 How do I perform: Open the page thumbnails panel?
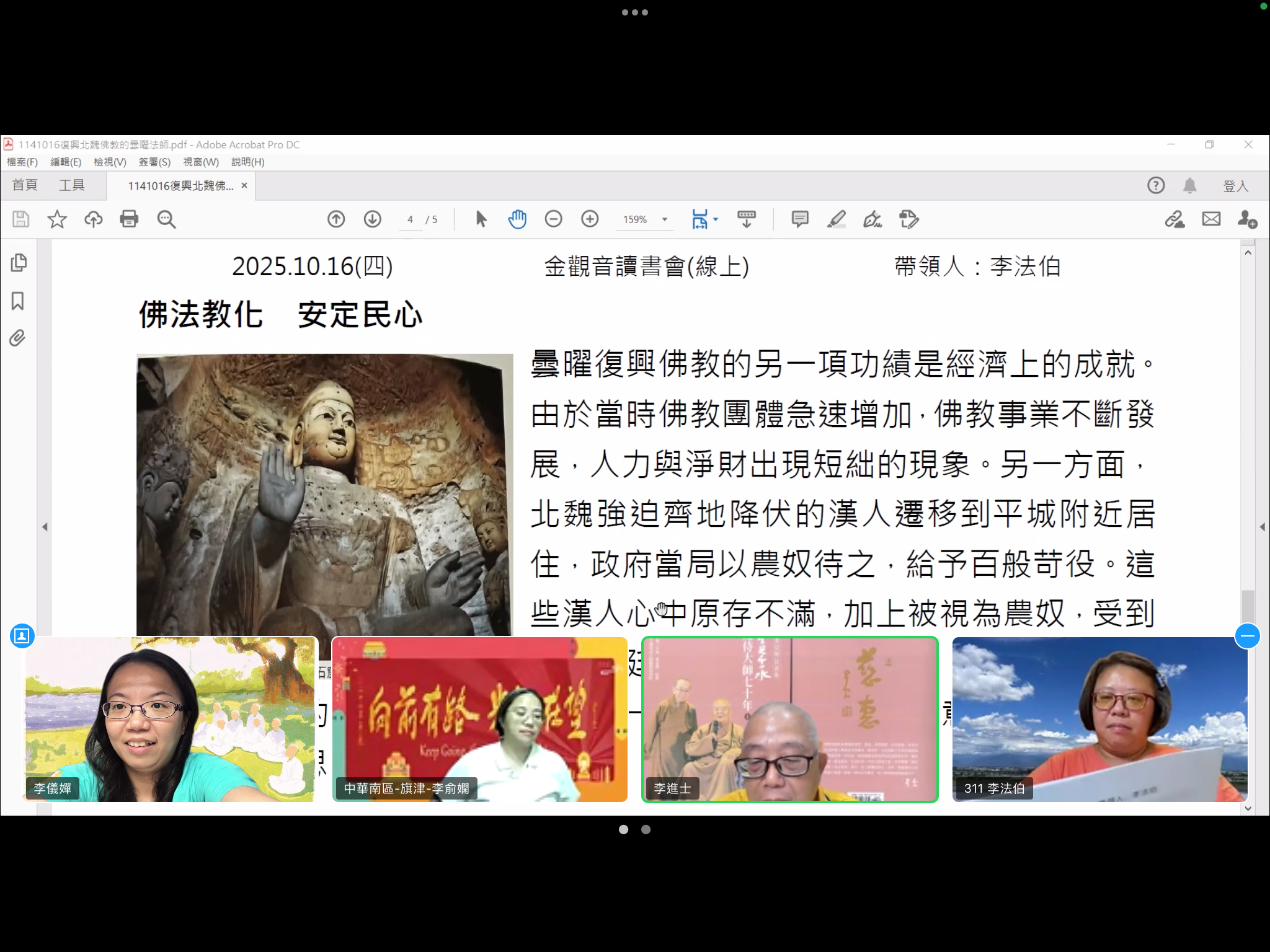[19, 263]
